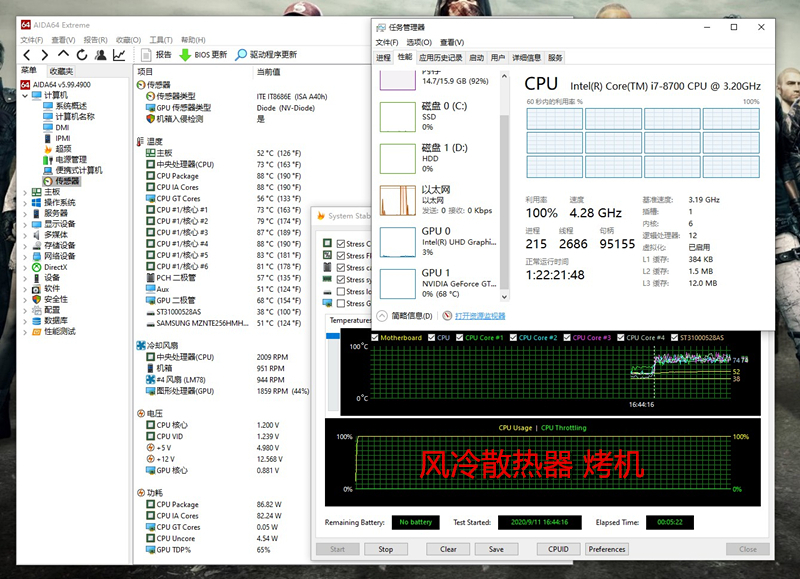Click the user profile icon in AIDA64 toolbar

pos(101,55)
